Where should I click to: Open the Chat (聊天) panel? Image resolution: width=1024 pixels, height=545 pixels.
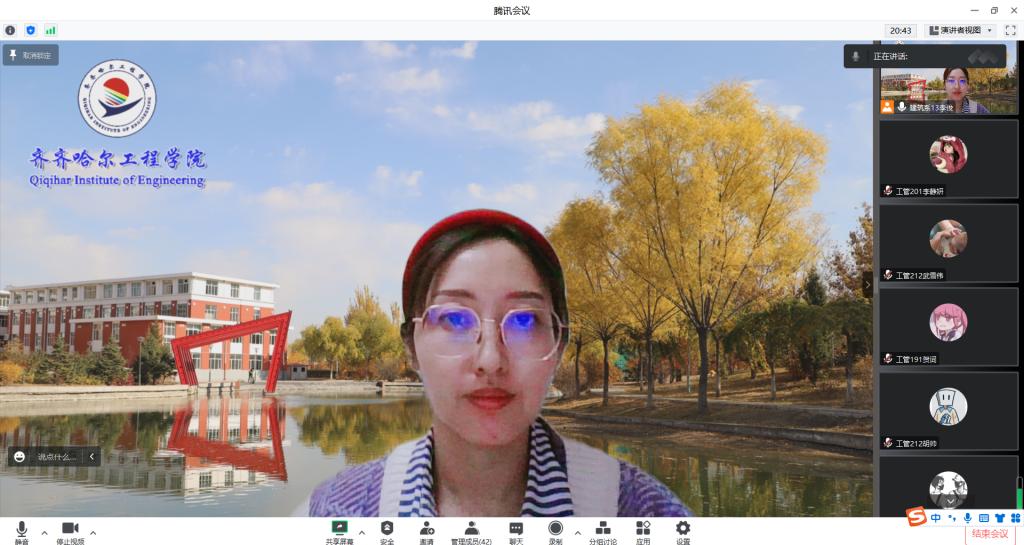(516, 530)
